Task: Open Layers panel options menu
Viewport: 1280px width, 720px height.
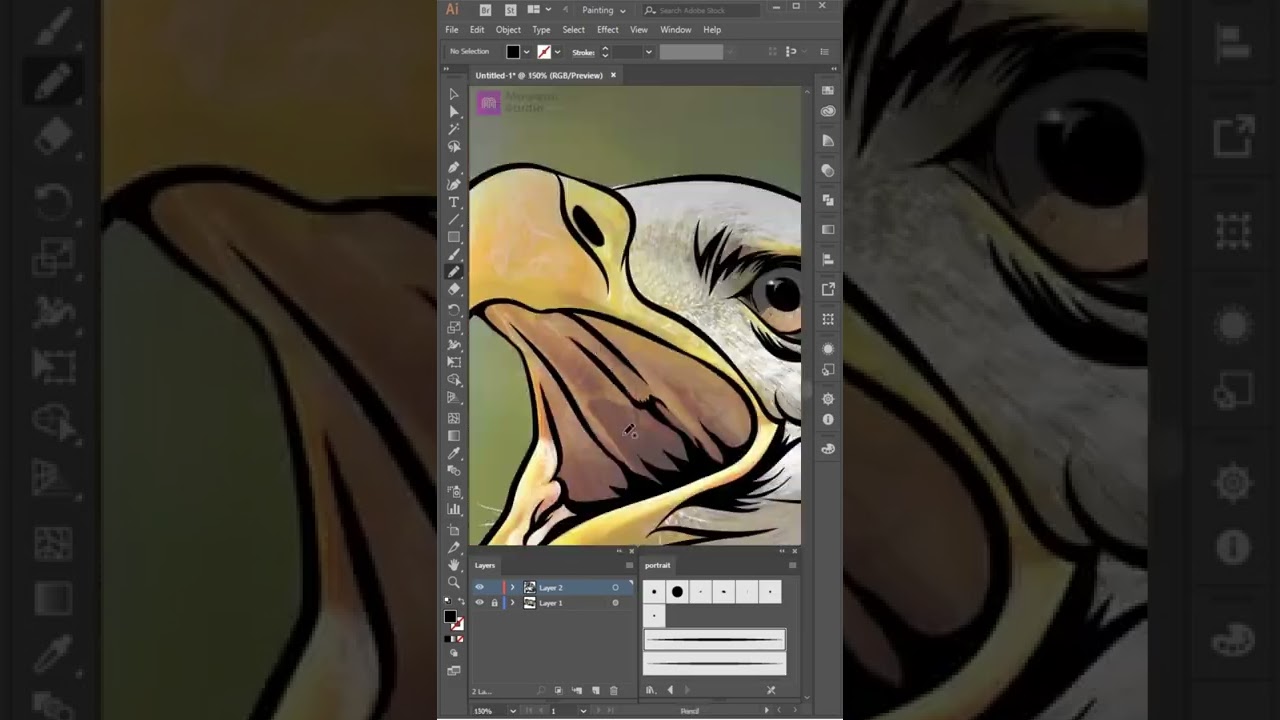Action: pos(629,565)
